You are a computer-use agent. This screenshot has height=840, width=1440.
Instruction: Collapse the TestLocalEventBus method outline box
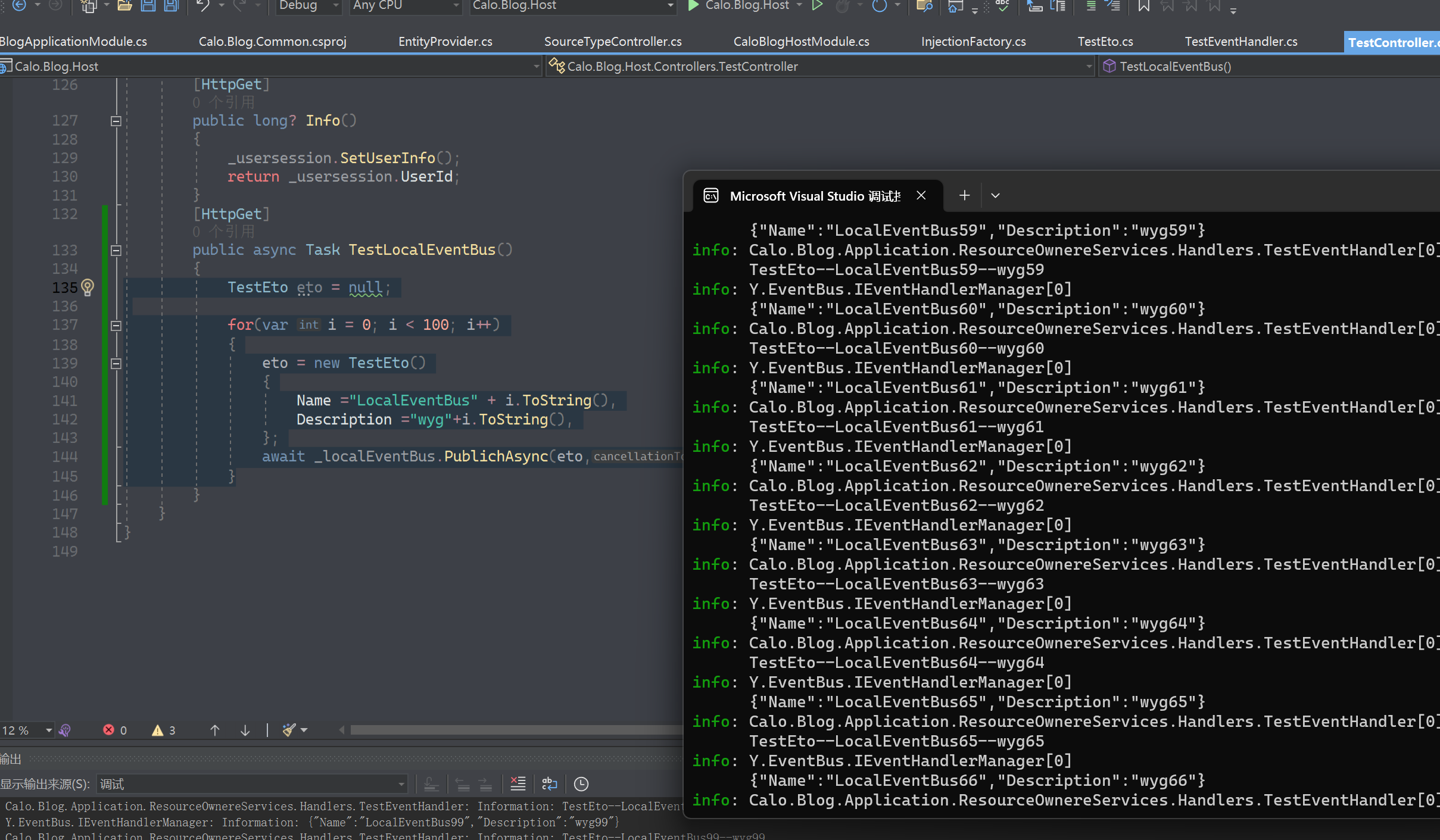[x=116, y=251]
